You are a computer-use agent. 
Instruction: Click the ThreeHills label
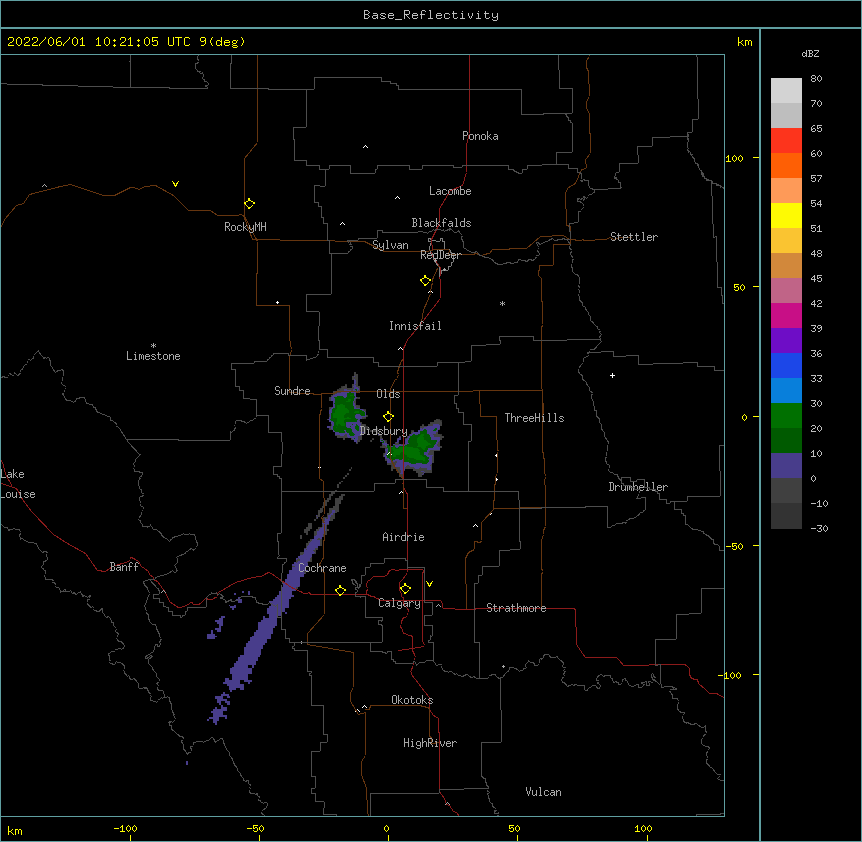(534, 418)
